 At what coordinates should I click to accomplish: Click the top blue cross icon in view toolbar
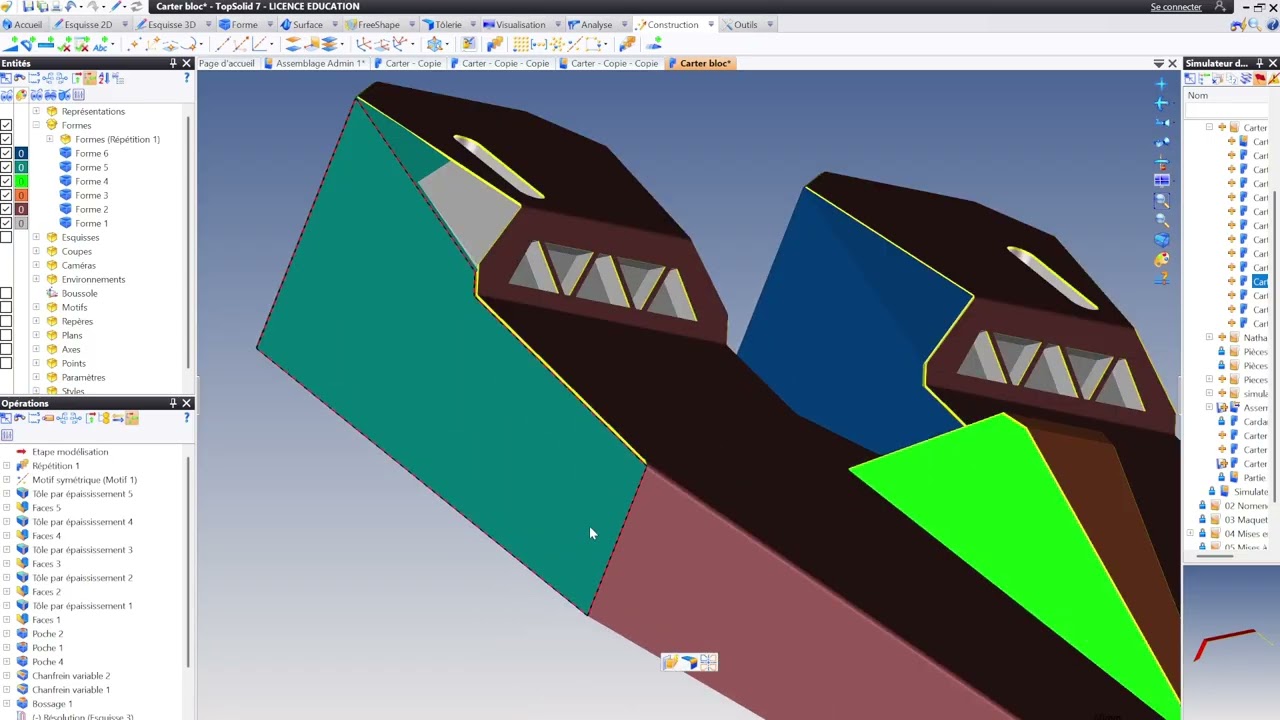coord(1161,84)
